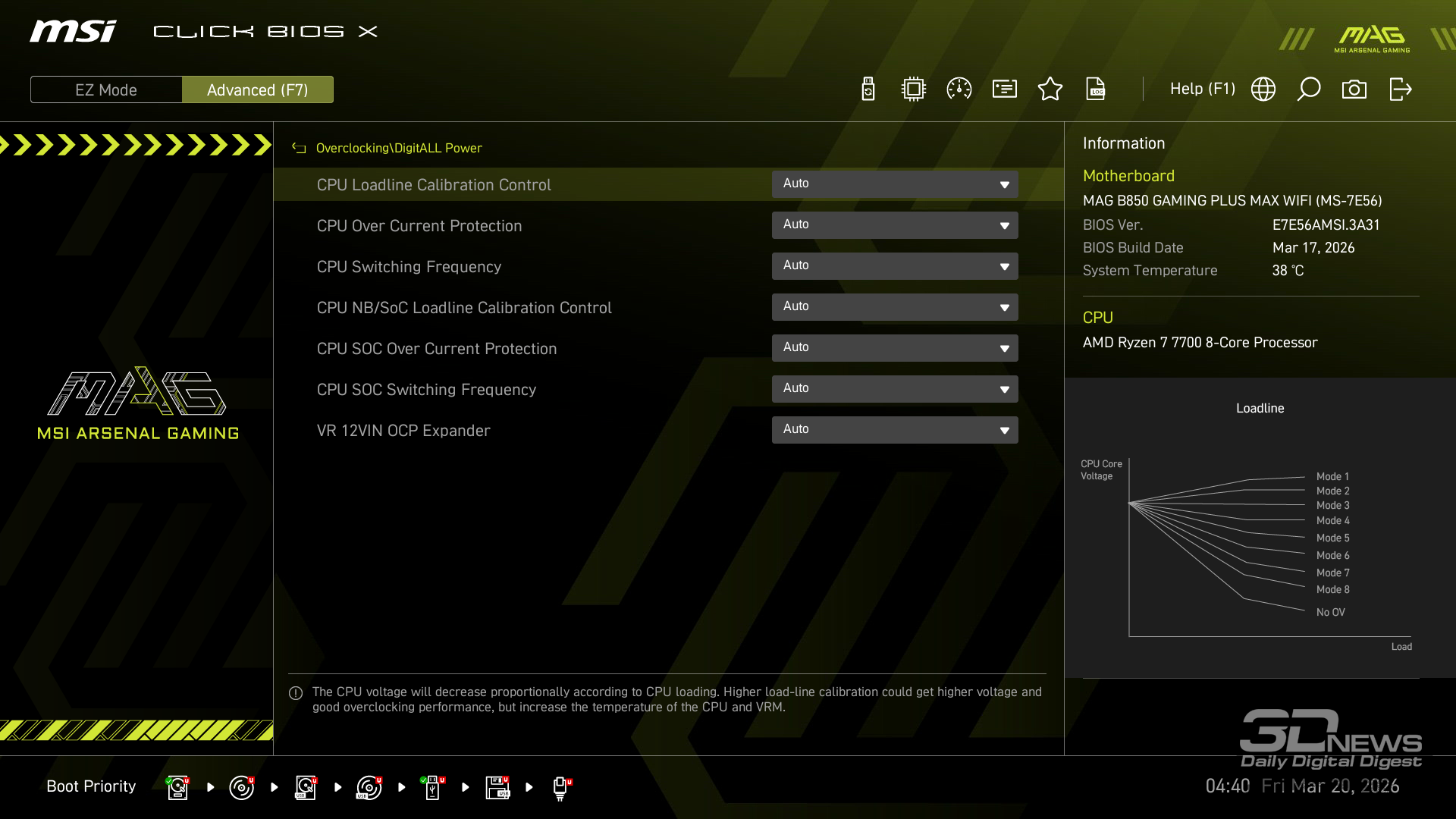Take a screenshot with camera icon
This screenshot has height=819, width=1456.
(1354, 89)
